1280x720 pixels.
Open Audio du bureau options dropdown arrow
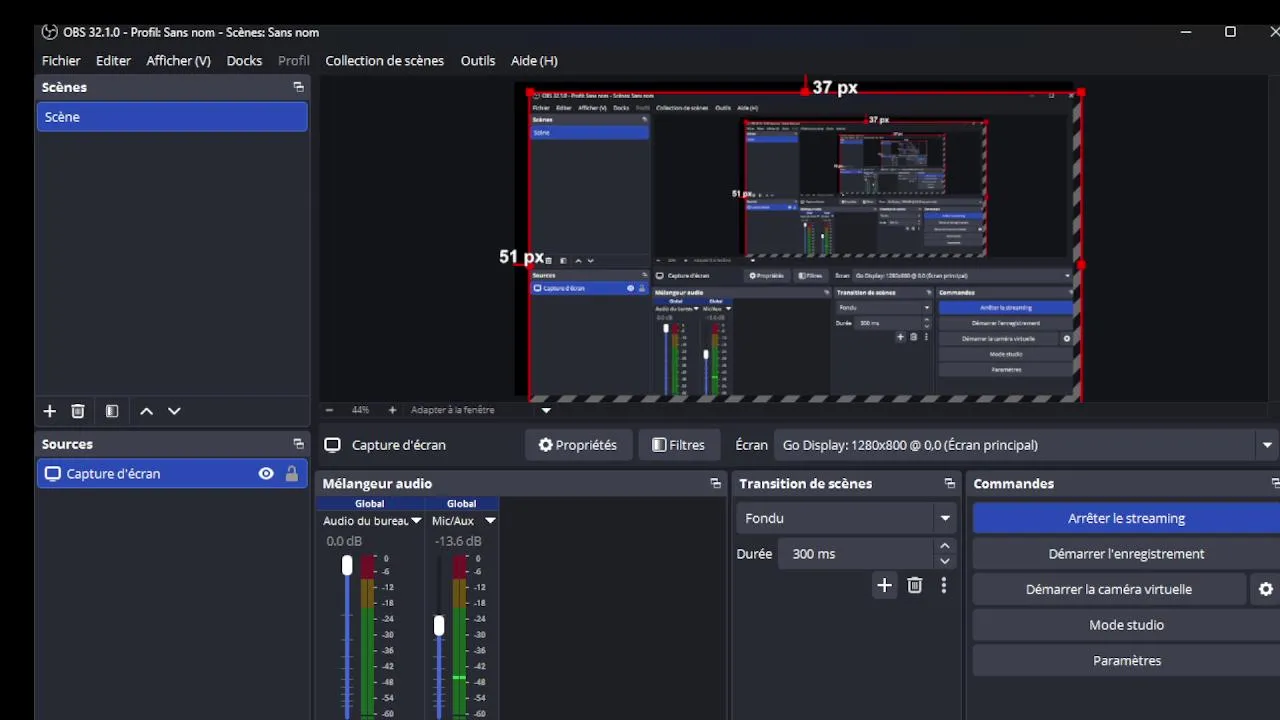coord(416,521)
